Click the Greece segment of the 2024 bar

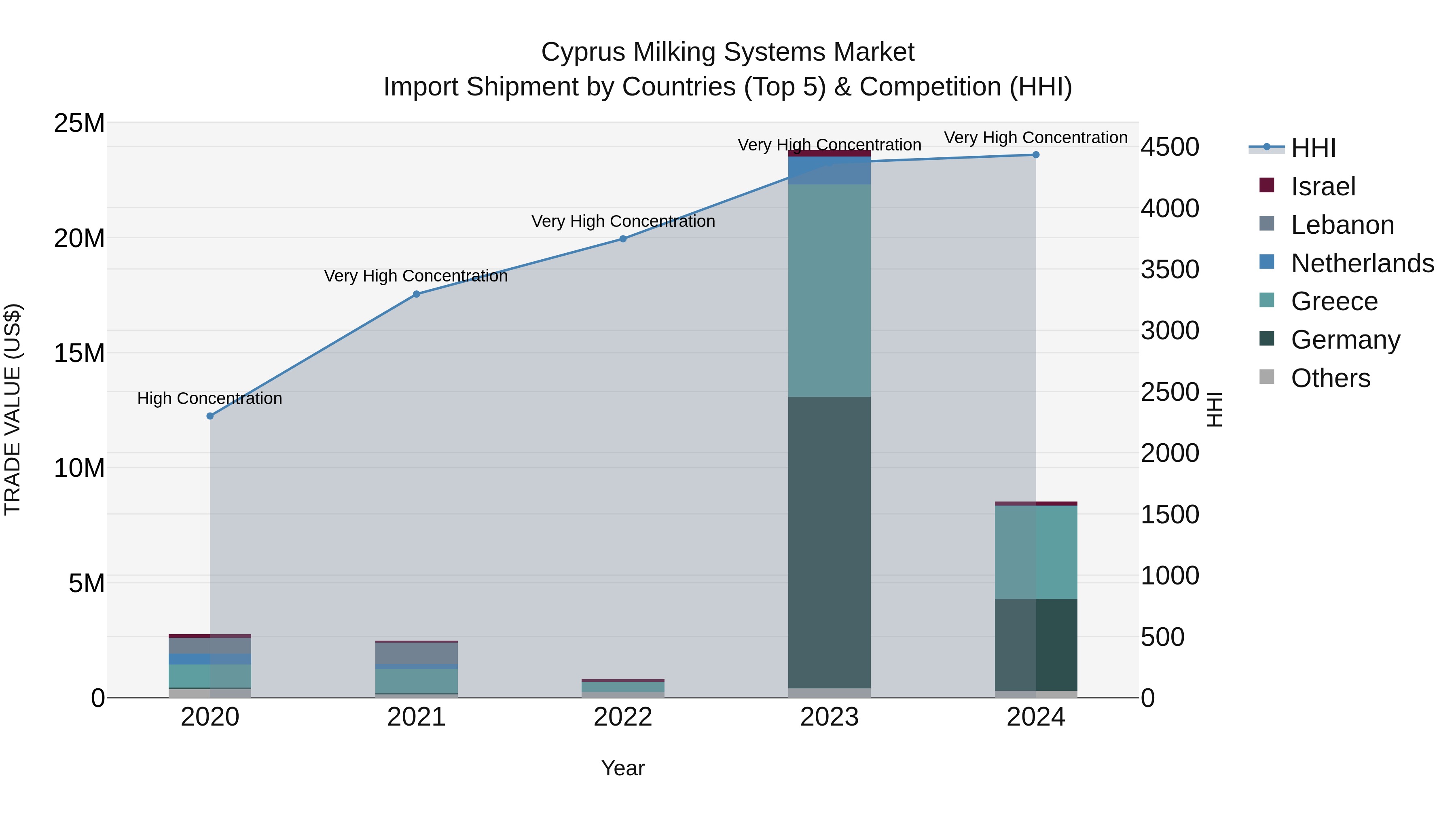(x=1036, y=552)
